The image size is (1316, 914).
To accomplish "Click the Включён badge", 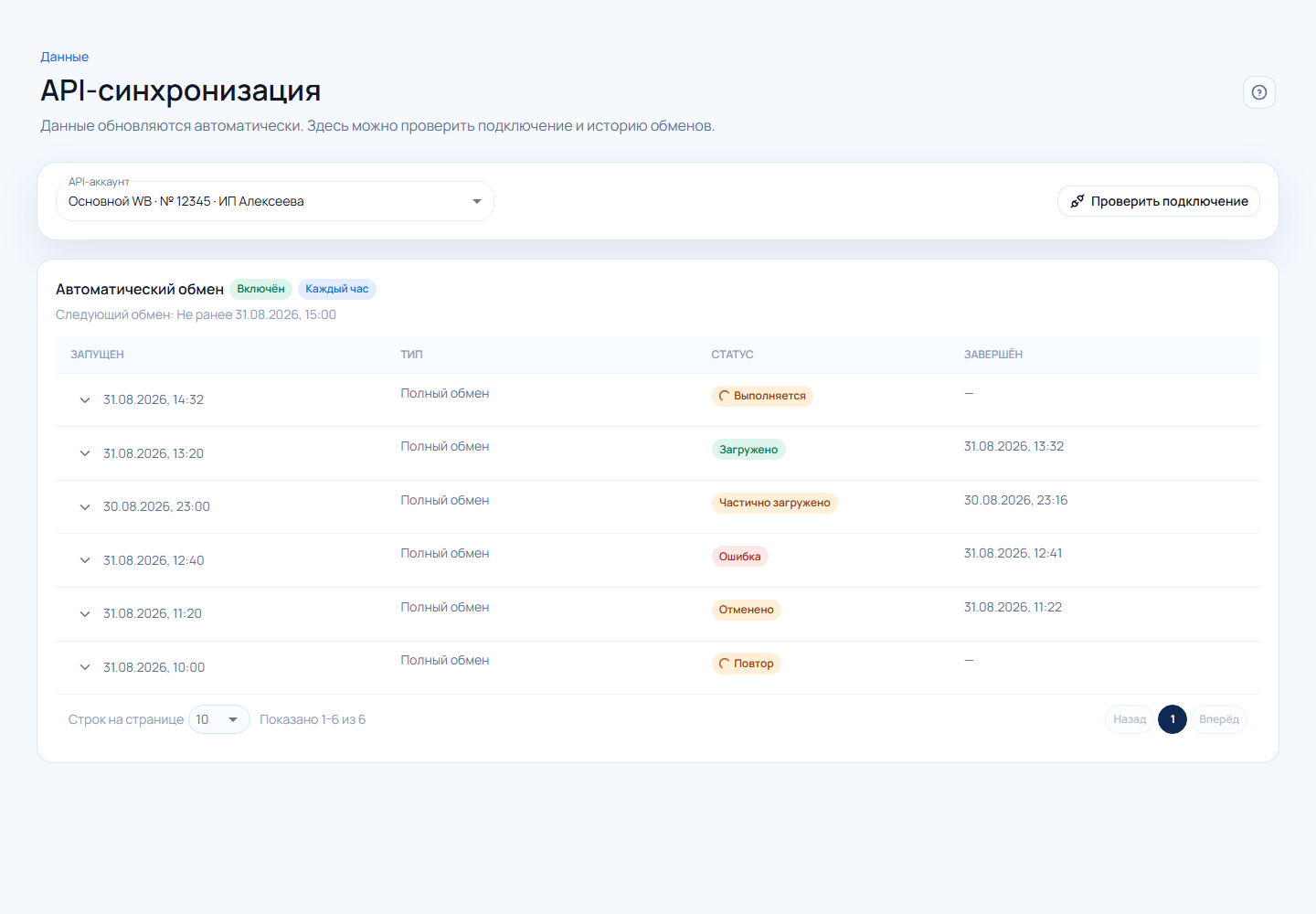I will tap(260, 289).
